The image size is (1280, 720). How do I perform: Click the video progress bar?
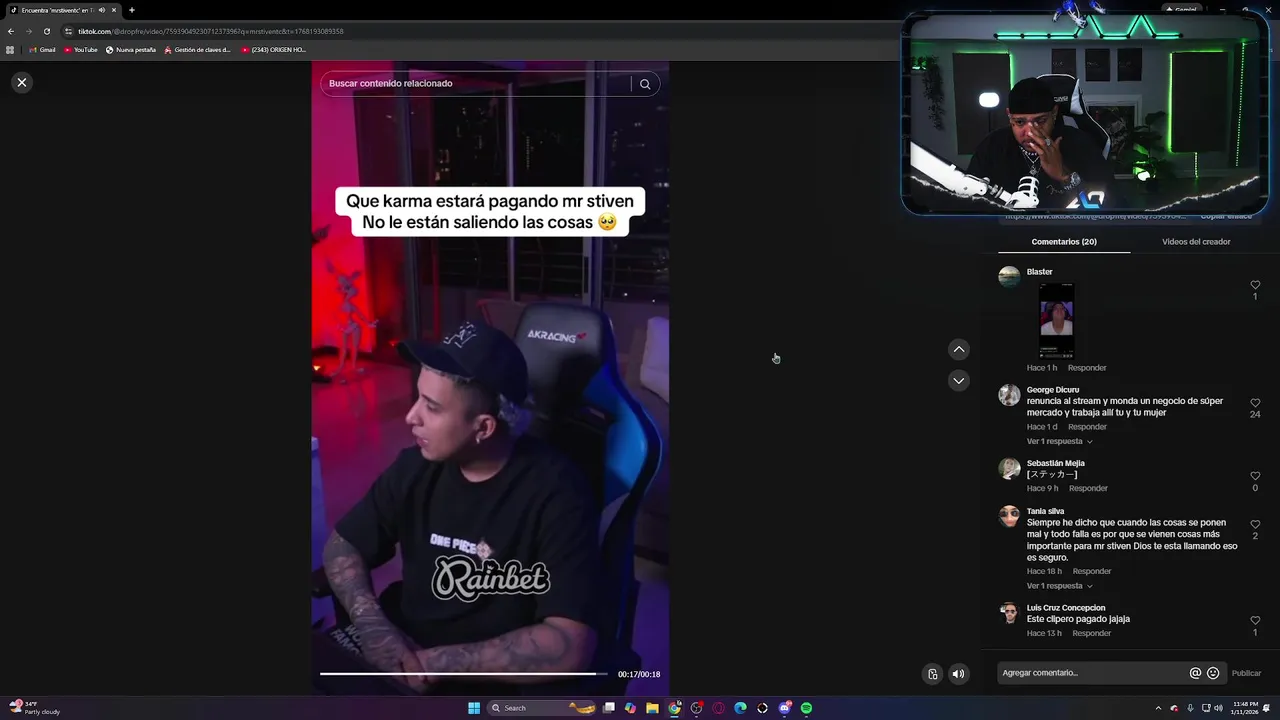464,674
